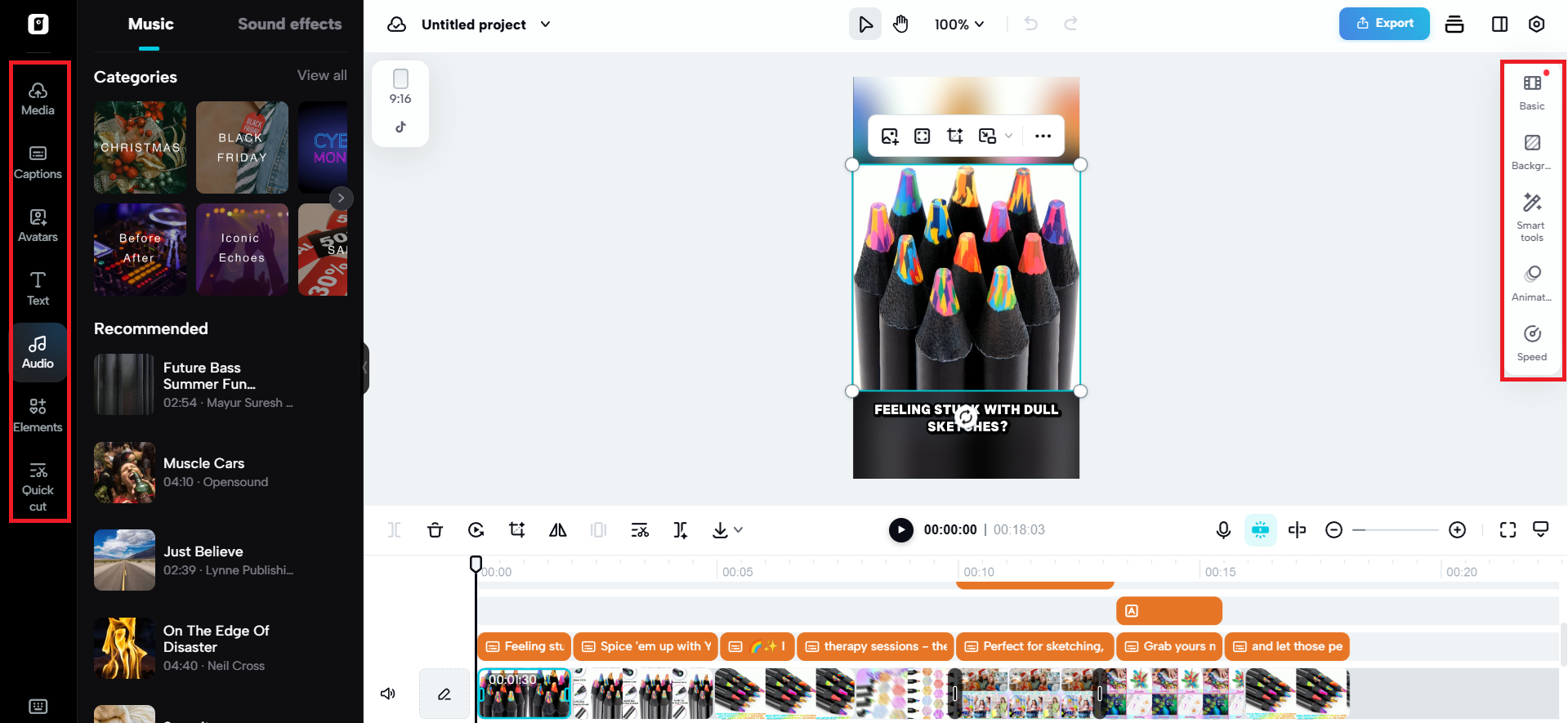Select the Just Believe track
The image size is (1568, 723).
[221, 560]
